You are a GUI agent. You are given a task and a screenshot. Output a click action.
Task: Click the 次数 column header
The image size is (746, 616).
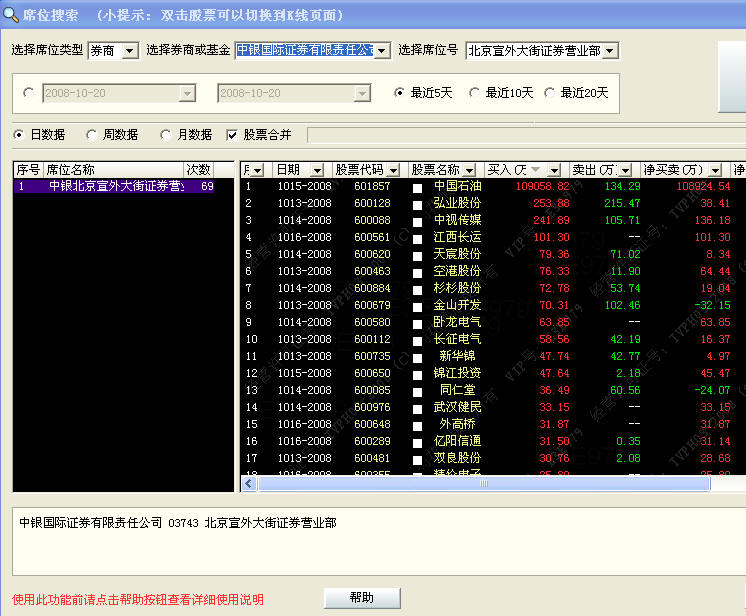point(198,170)
